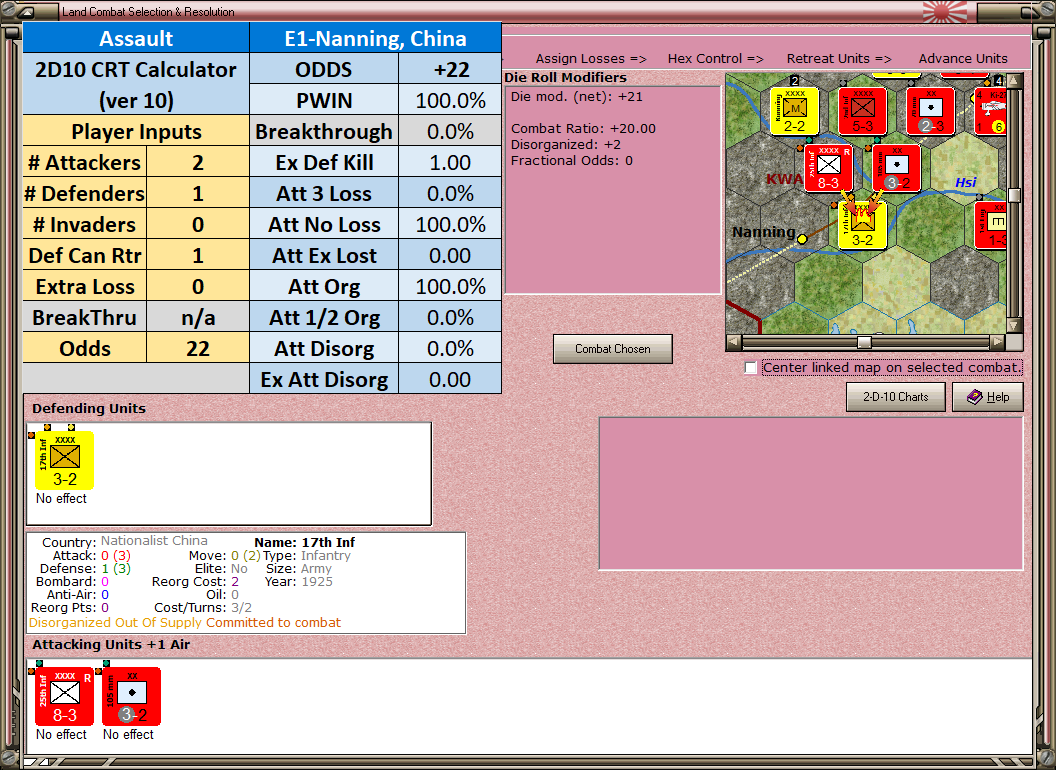Screen dimensions: 1056x770
Task: Select 105 mm artillery counter in Attacking Units
Action: coord(131,696)
